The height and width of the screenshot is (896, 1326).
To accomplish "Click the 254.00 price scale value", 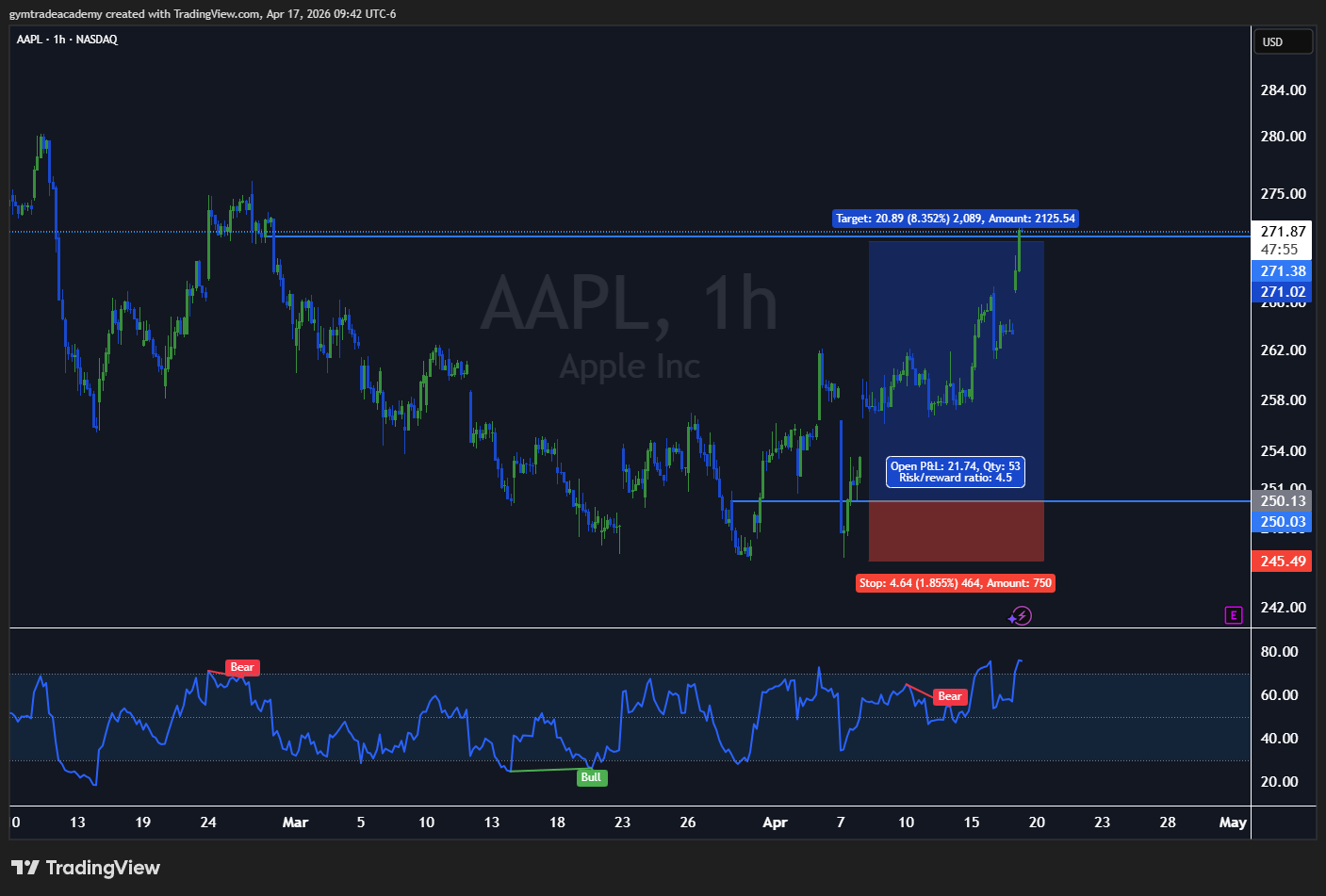I will (1284, 451).
